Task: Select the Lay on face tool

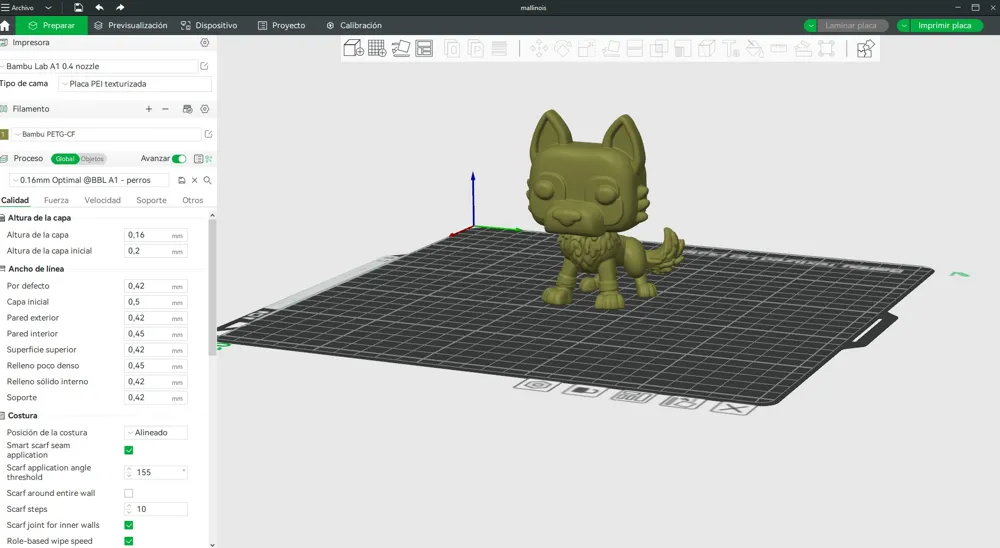Action: pos(611,48)
